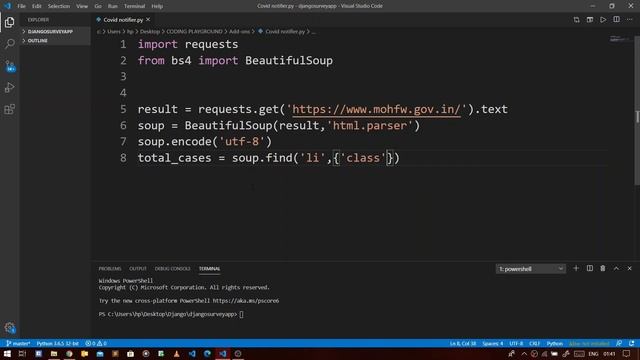This screenshot has height=360, width=640.
Task: Click Desktop in breadcrumb path
Action: point(150,31)
